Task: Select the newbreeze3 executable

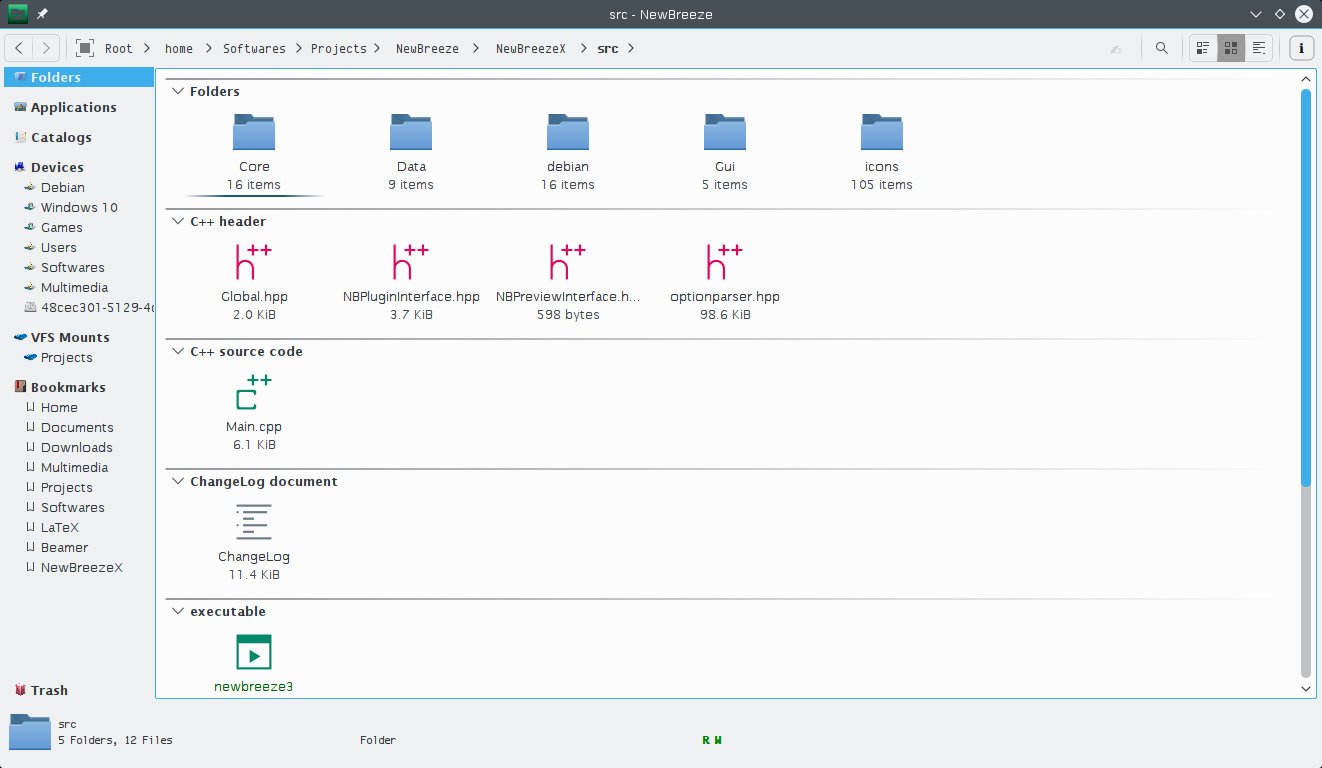Action: [x=254, y=663]
